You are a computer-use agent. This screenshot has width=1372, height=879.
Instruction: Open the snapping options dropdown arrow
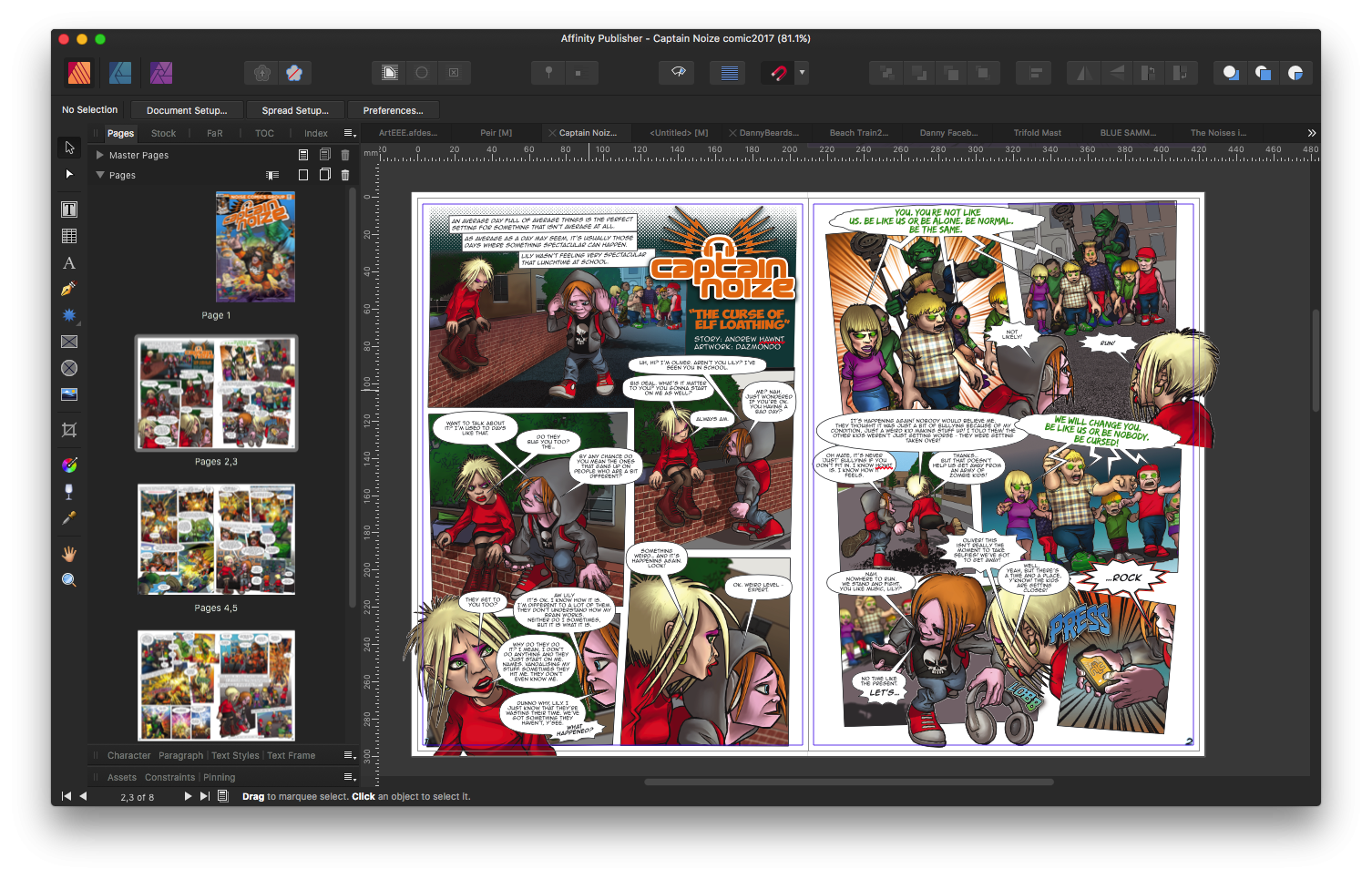click(802, 73)
